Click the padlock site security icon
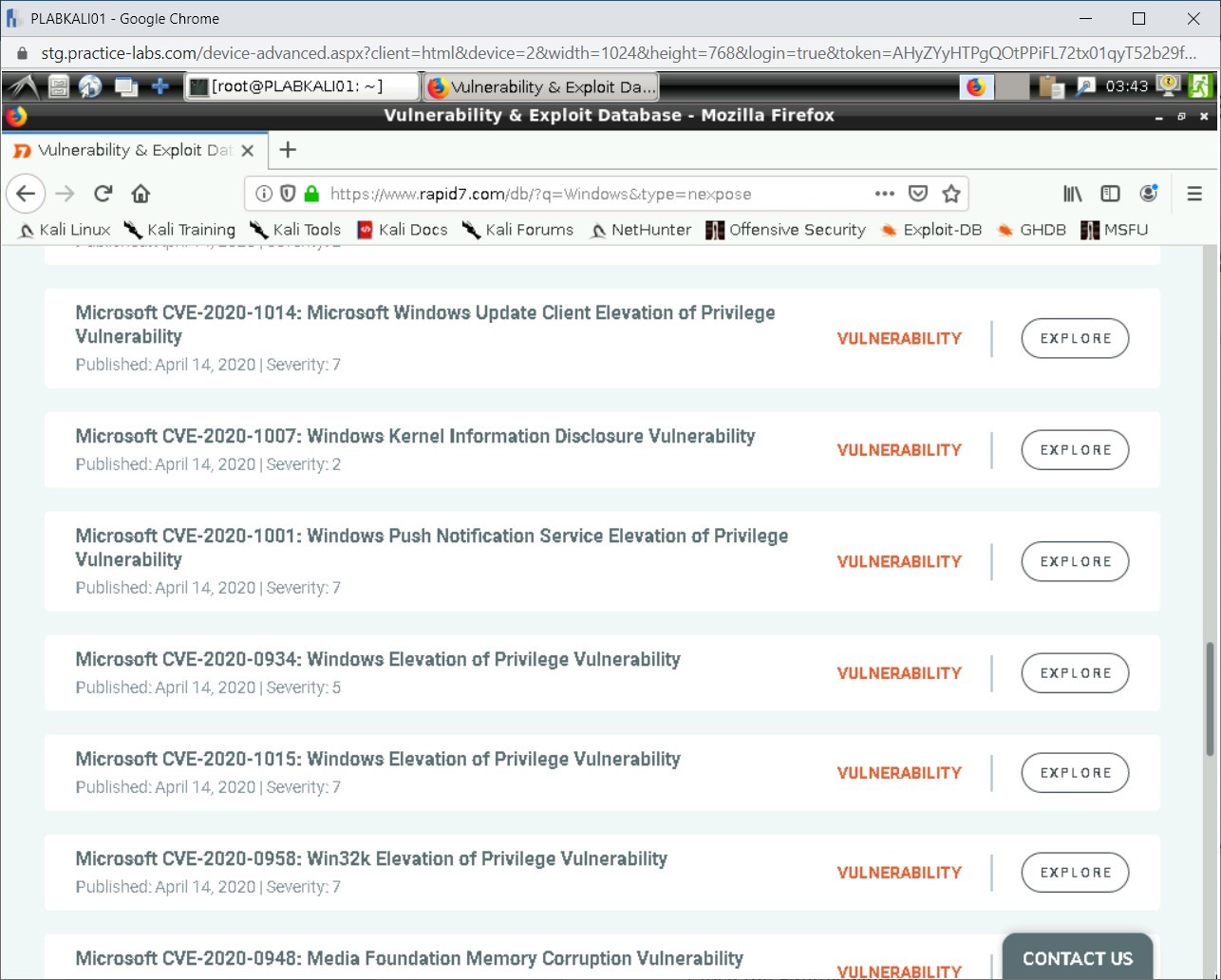 [310, 193]
